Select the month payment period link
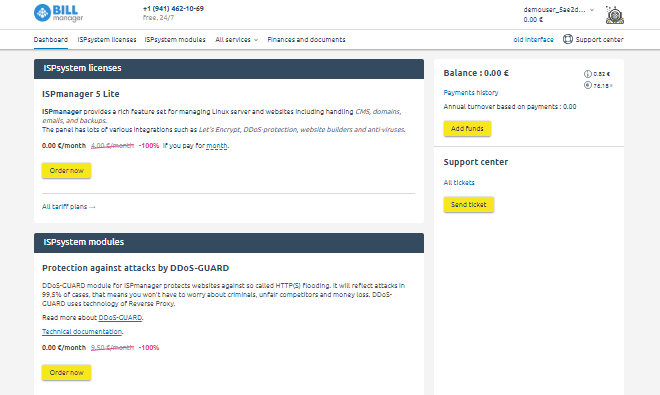The width and height of the screenshot is (660, 395). (217, 146)
